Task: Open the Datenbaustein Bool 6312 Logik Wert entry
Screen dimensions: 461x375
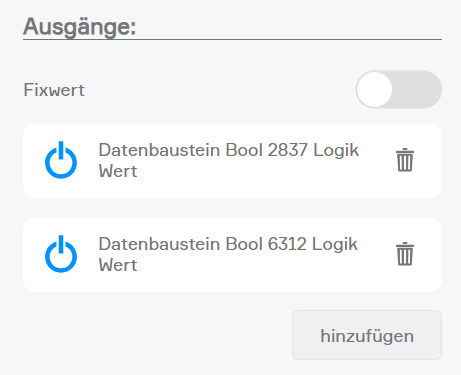Action: 232,254
